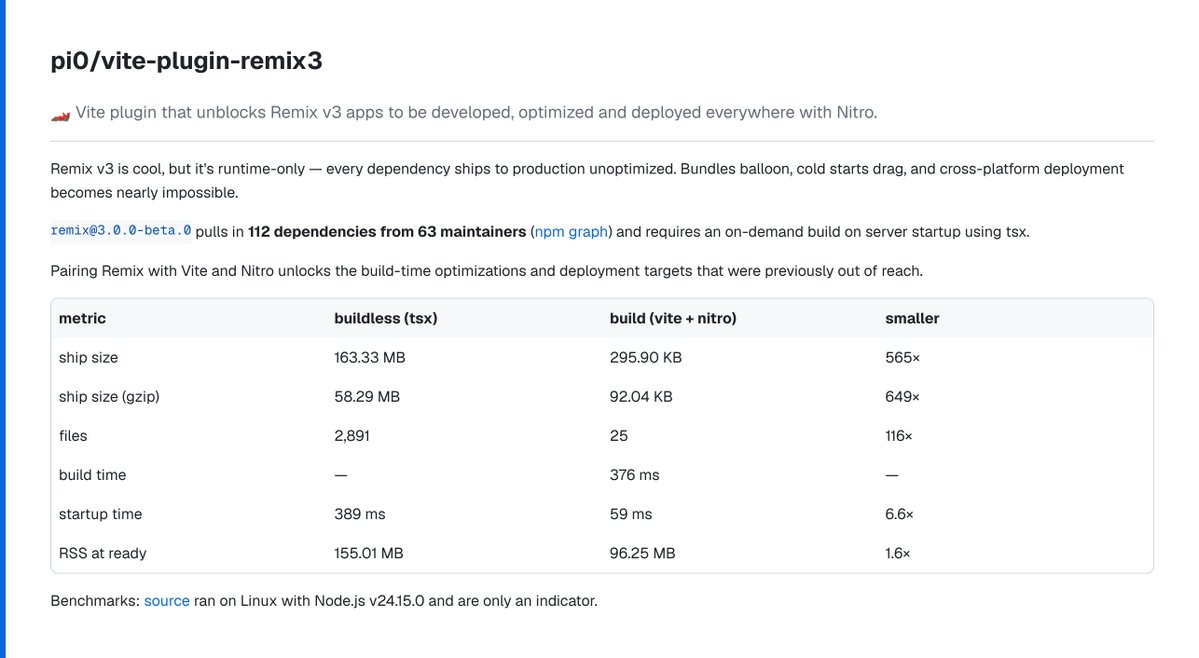1199x658 pixels.
Task: Click the "116×" cell
Action: click(898, 436)
